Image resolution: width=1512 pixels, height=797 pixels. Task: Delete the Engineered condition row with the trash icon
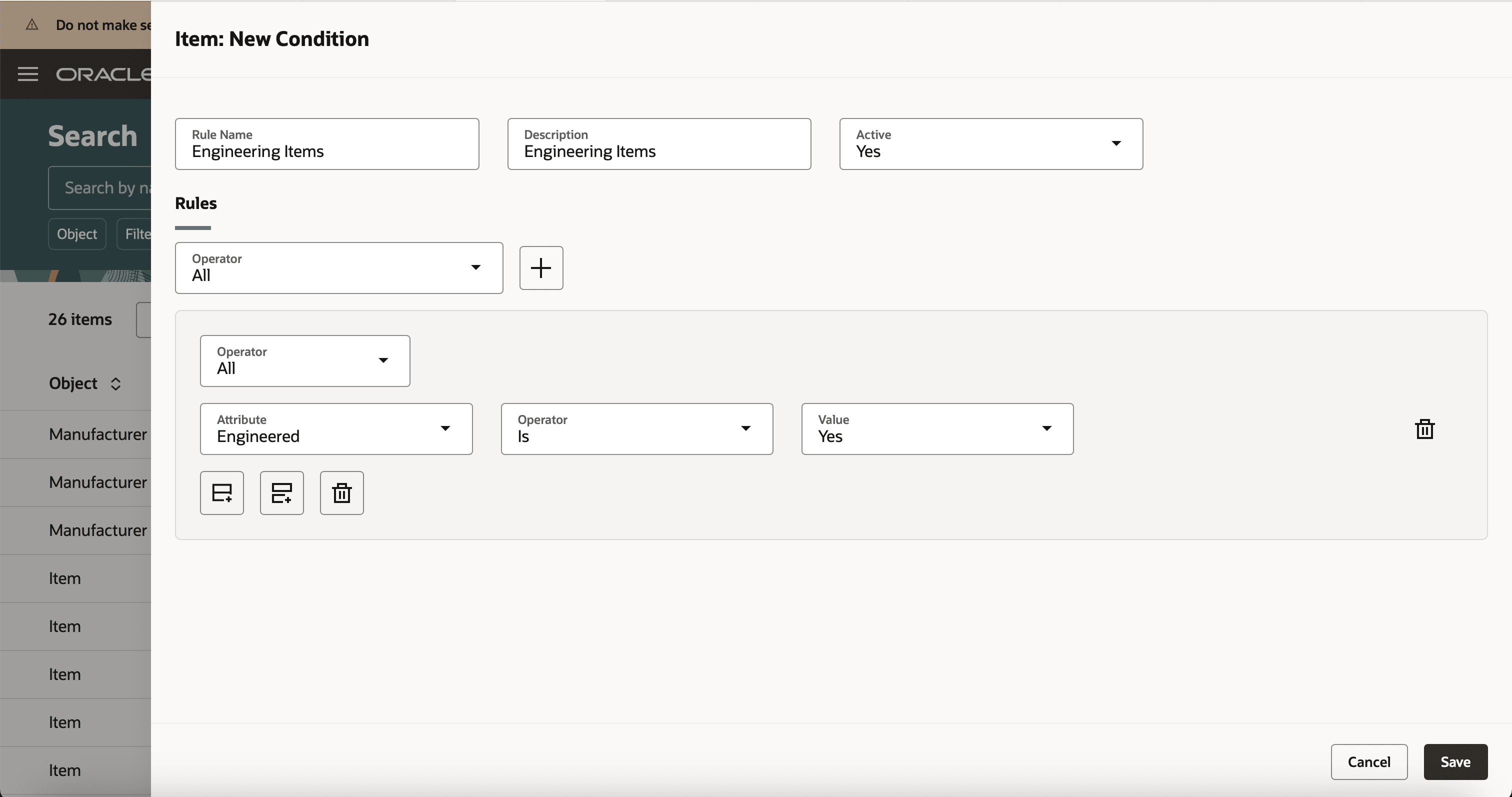(x=1424, y=429)
